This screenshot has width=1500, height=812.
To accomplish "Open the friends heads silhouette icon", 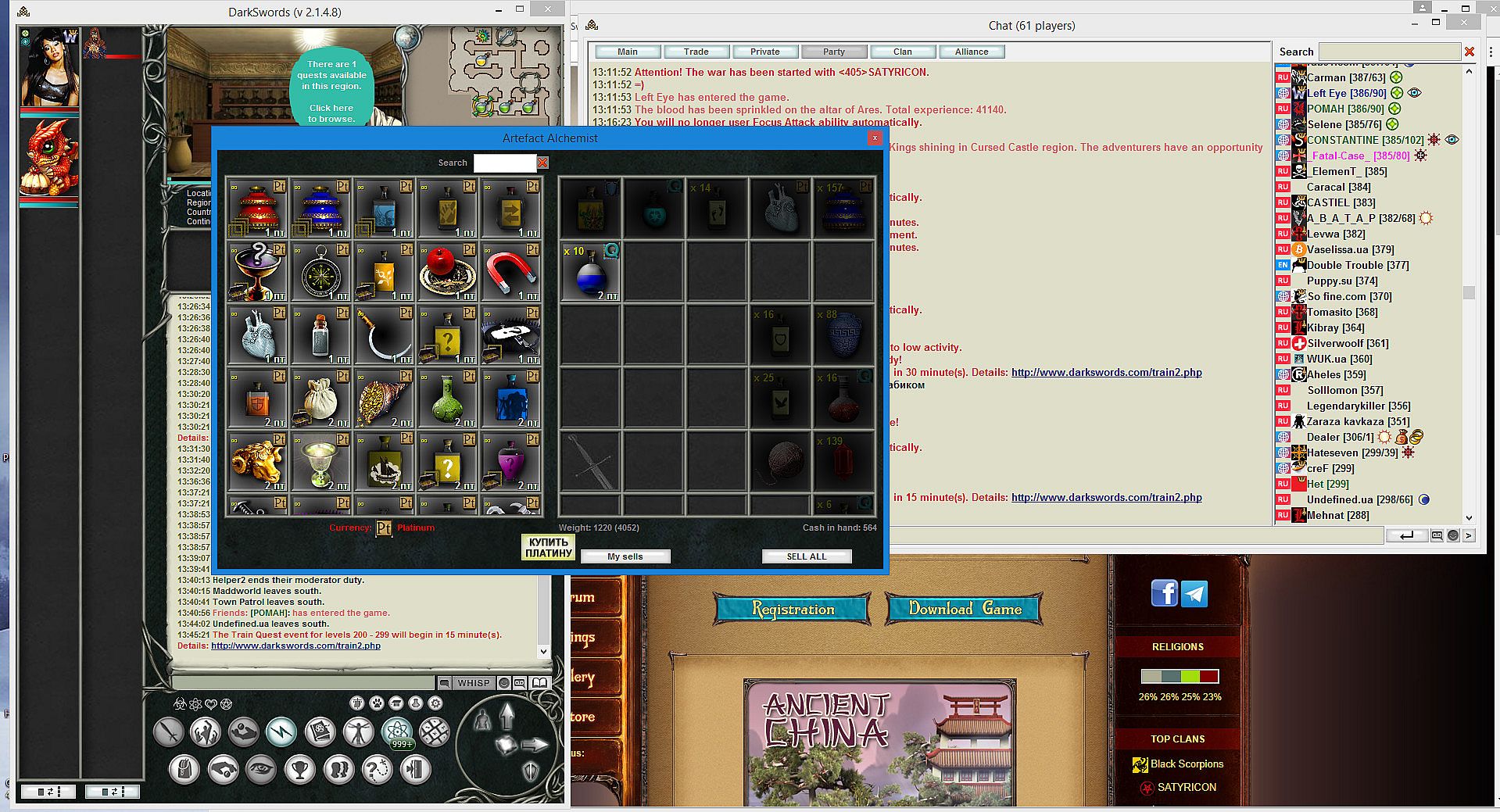I will 338,770.
